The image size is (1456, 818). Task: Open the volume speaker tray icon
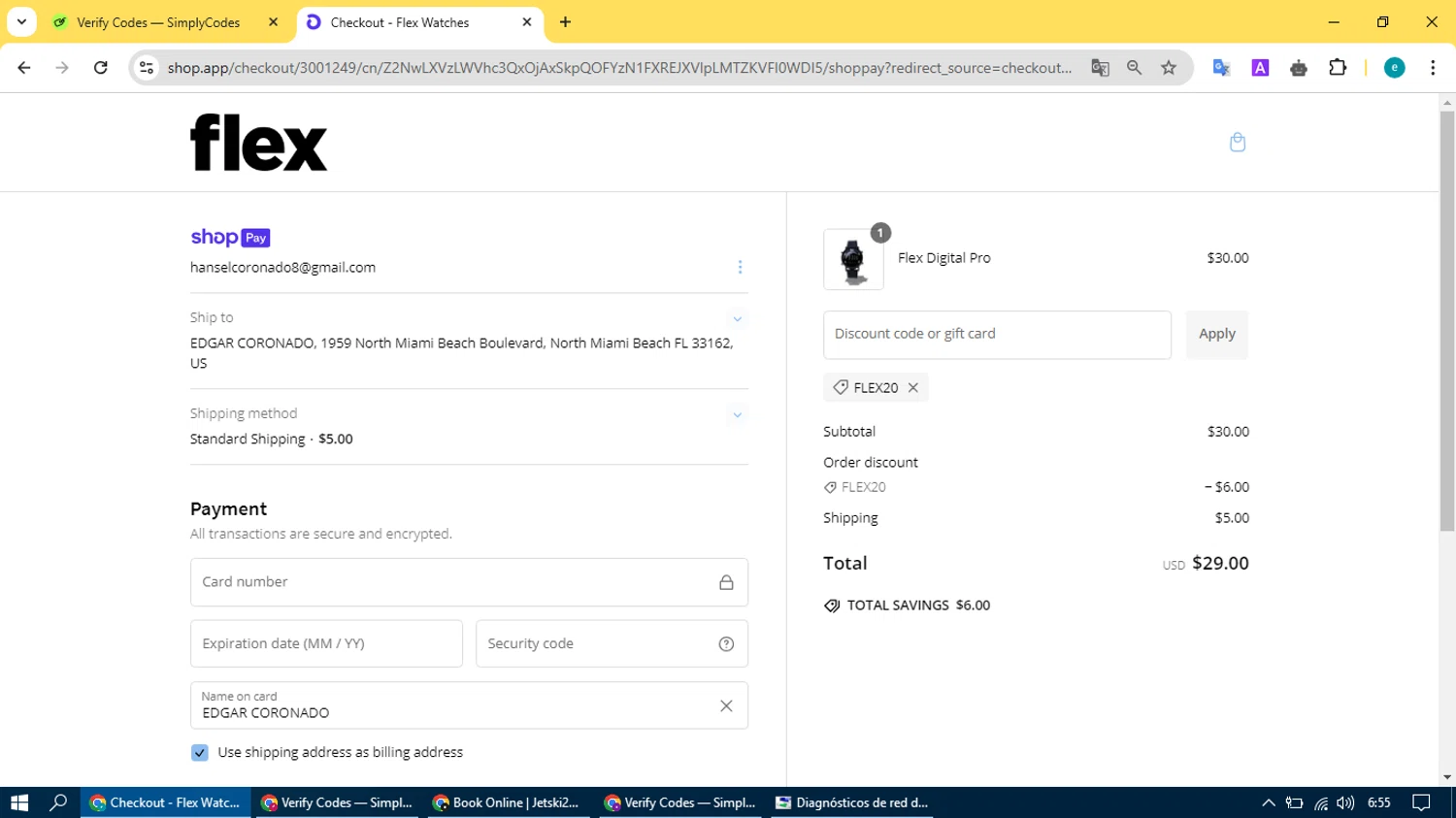pos(1345,802)
